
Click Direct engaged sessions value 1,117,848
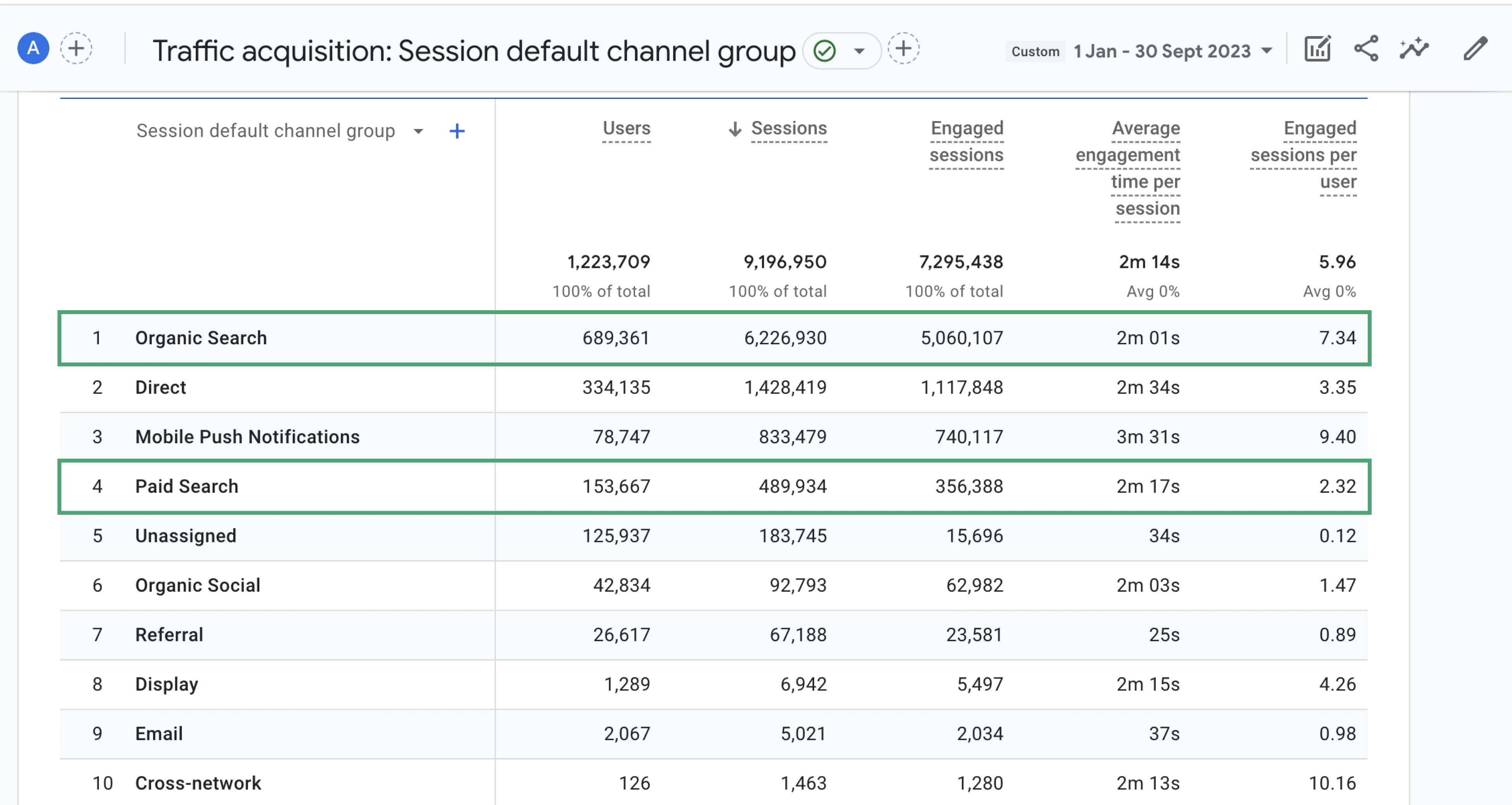[962, 387]
